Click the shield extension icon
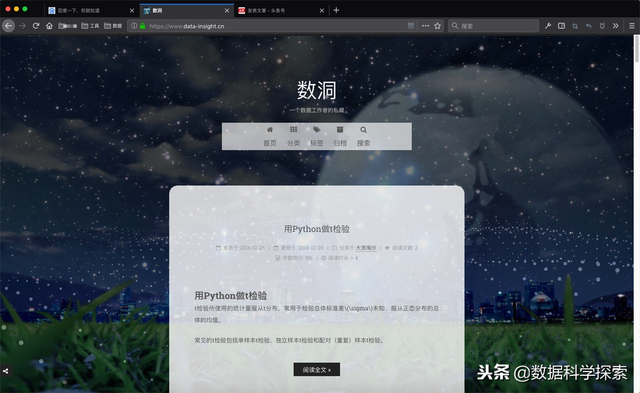The height and width of the screenshot is (393, 640). tap(602, 26)
